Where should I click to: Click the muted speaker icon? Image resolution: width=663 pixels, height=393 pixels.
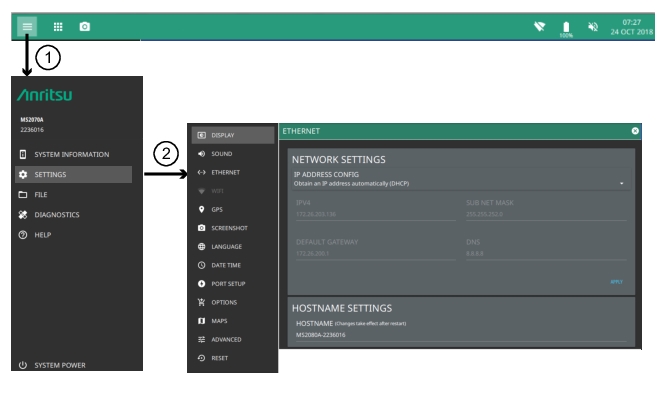(x=593, y=27)
